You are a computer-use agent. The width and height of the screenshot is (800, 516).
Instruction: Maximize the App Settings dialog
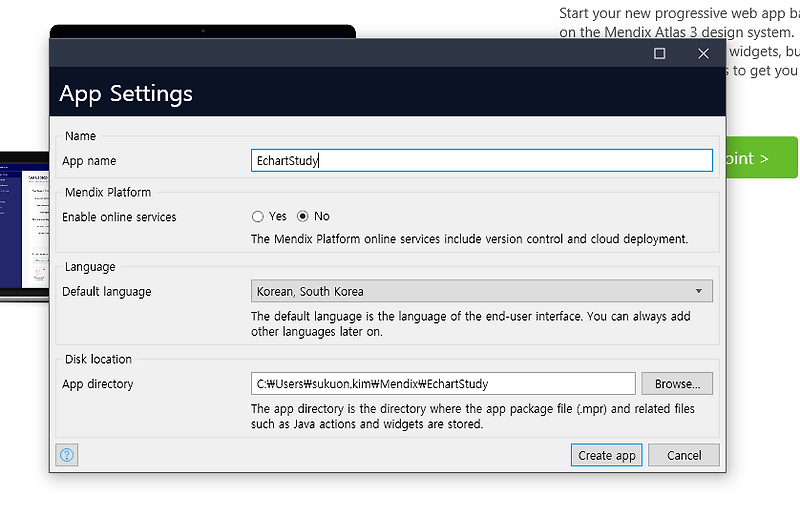659,53
